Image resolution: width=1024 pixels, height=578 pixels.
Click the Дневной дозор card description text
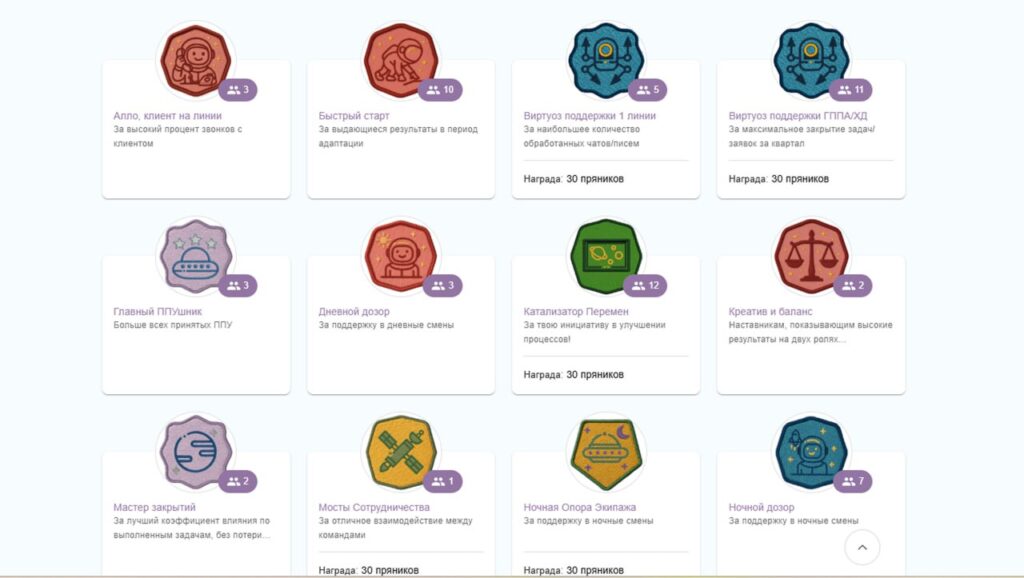[386, 325]
